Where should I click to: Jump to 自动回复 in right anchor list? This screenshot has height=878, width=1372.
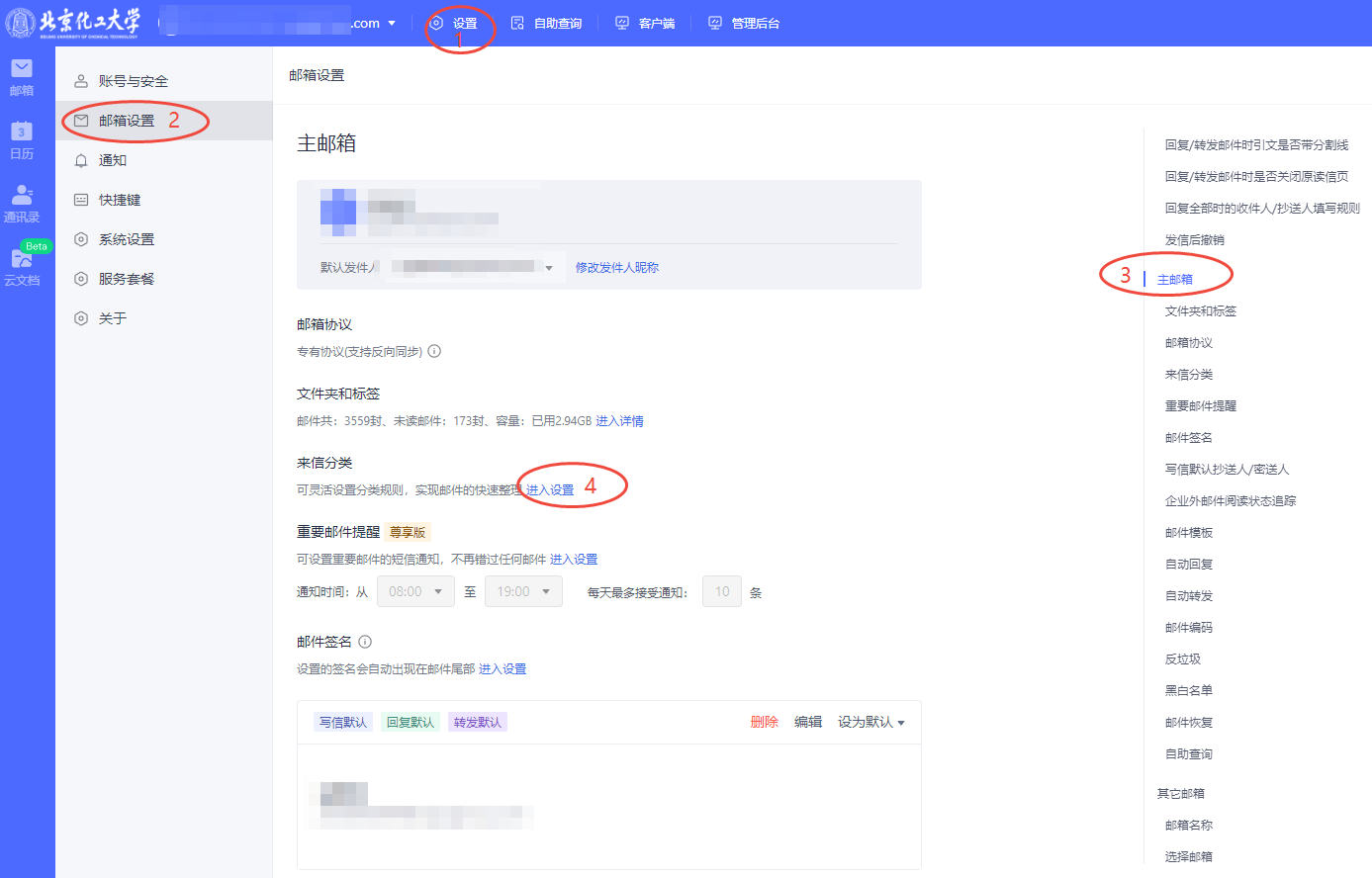point(1189,564)
